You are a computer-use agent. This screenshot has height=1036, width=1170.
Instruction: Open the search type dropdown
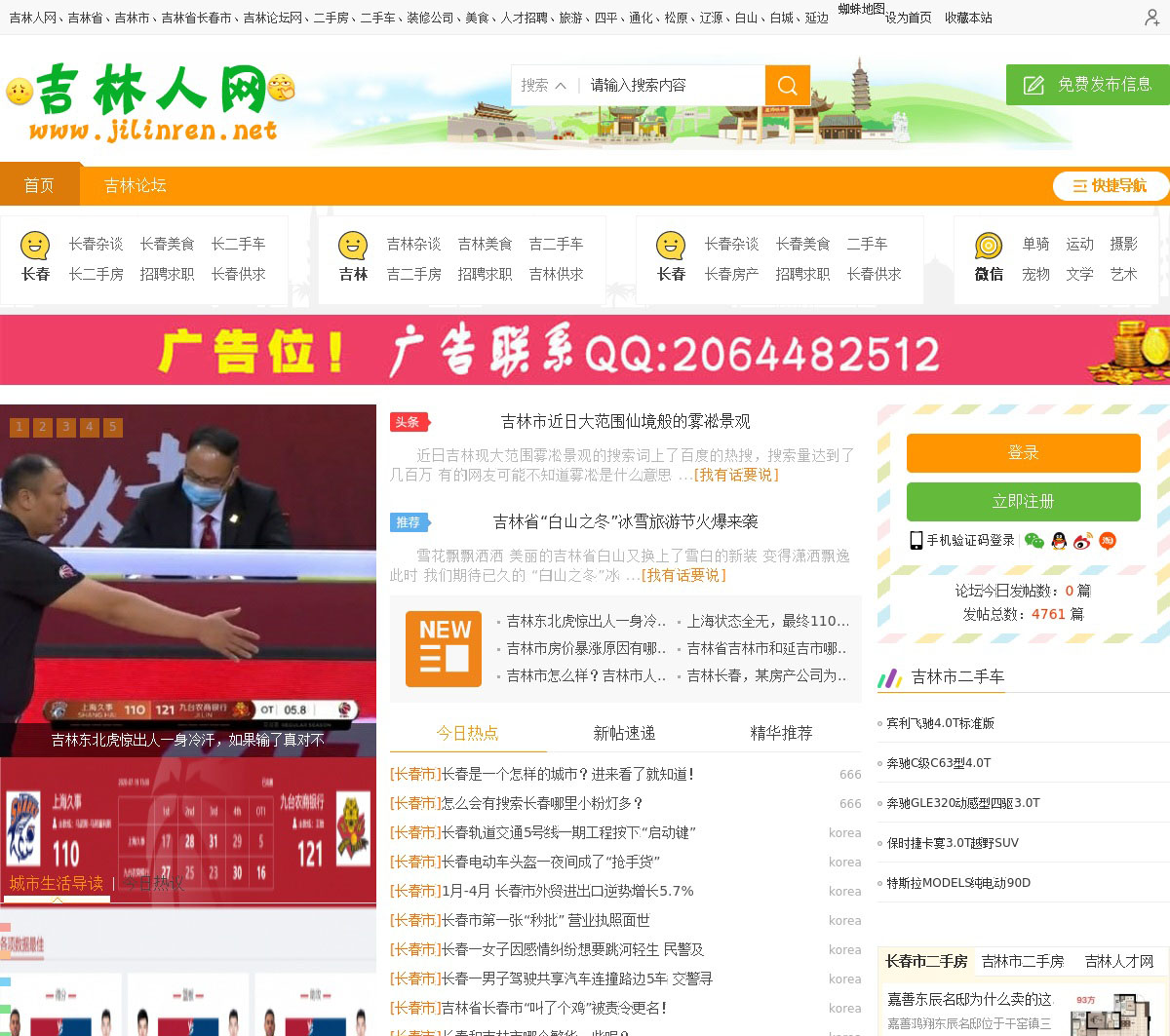pos(543,86)
